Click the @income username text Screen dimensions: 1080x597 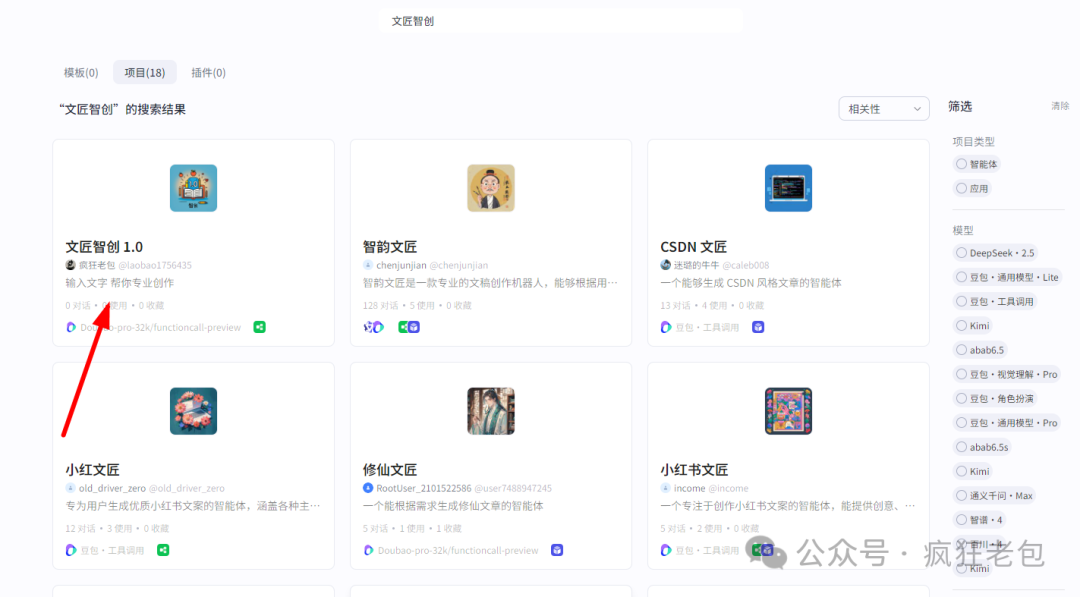click(729, 488)
